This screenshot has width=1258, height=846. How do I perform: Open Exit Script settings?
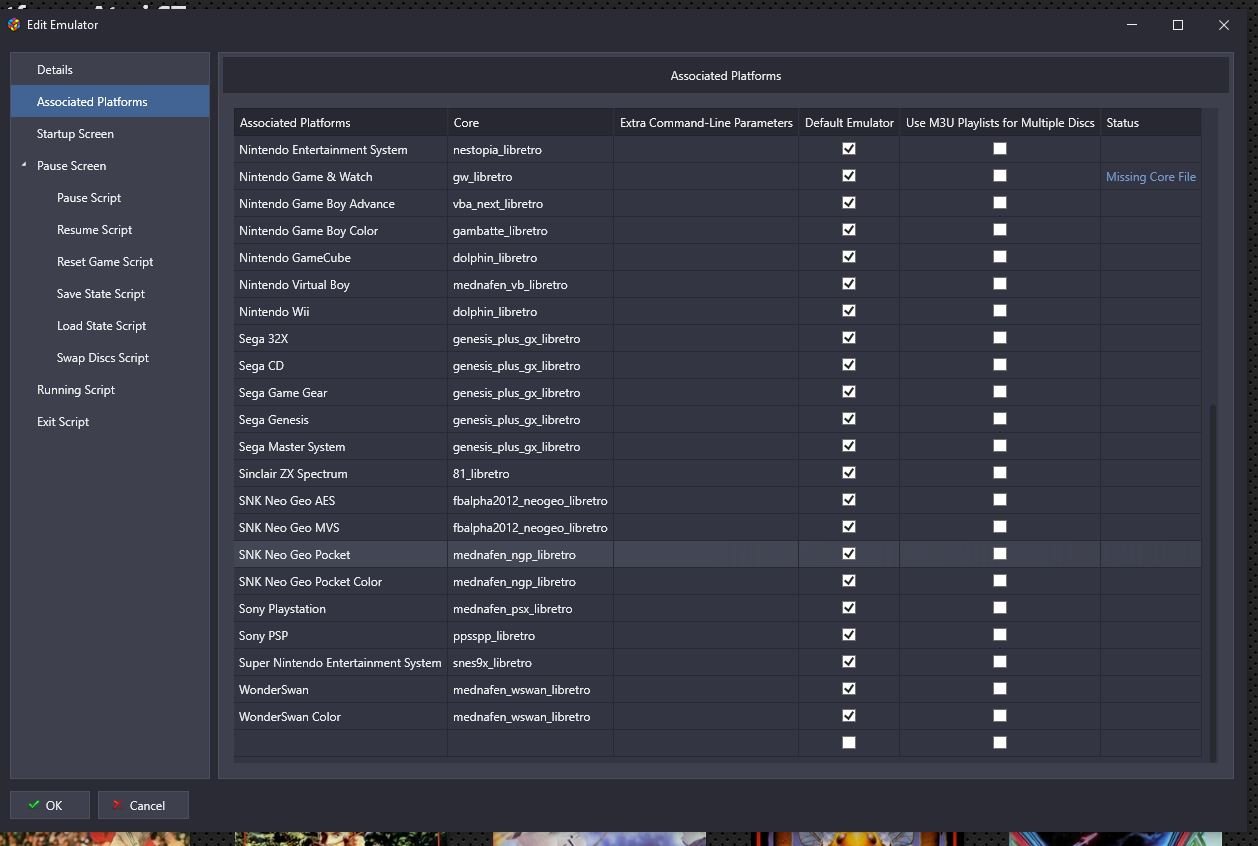pyautogui.click(x=110, y=422)
